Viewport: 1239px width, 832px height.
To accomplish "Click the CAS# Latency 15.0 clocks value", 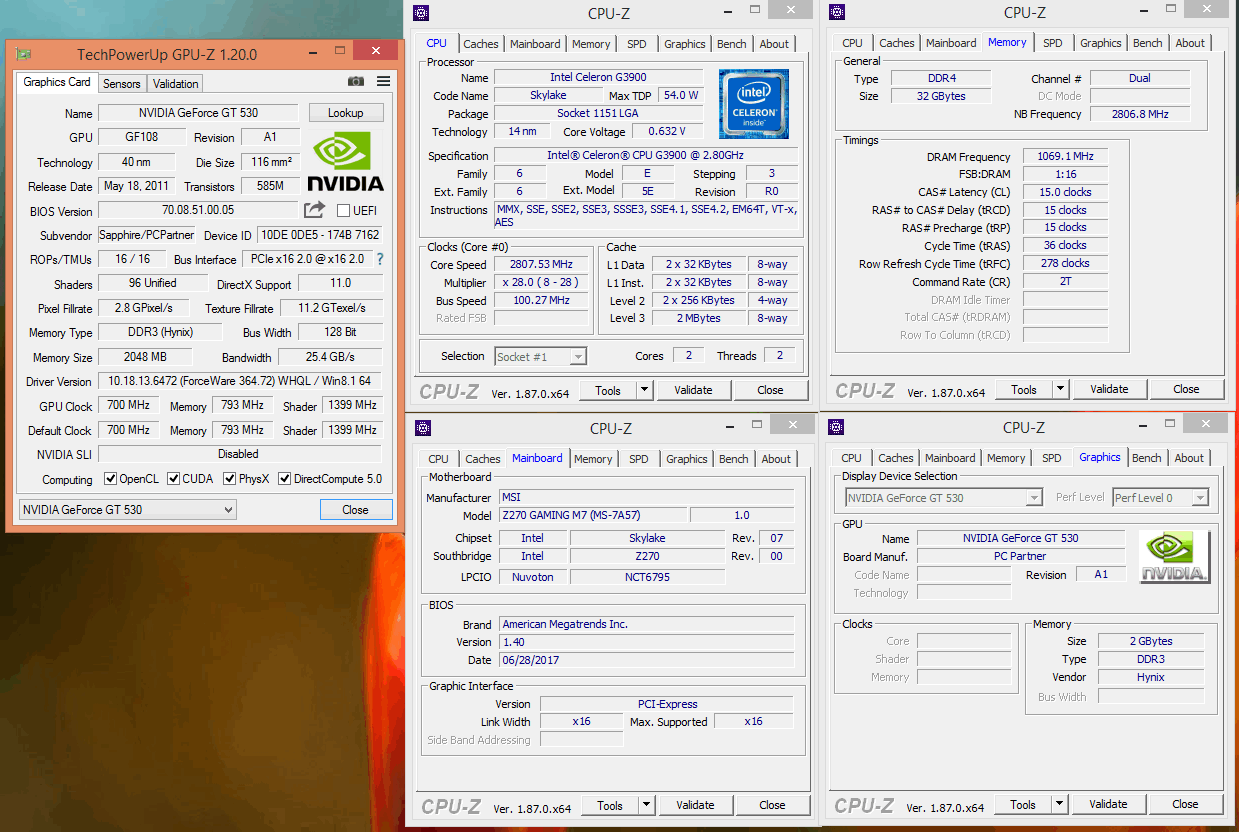I will (1065, 192).
